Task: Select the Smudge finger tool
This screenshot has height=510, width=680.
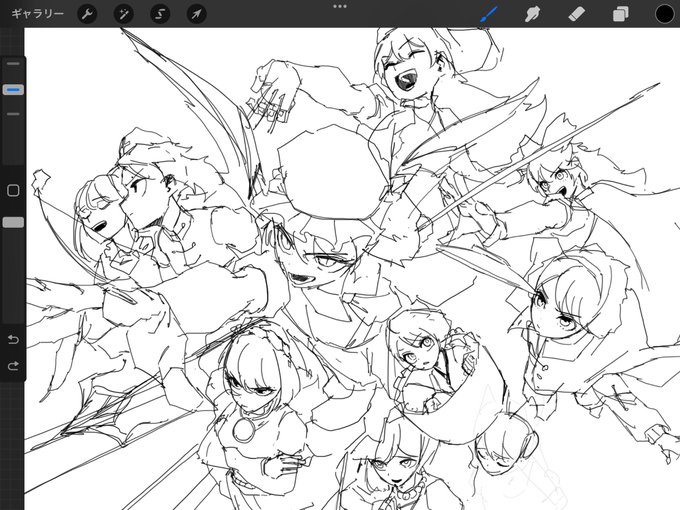Action: (x=533, y=14)
